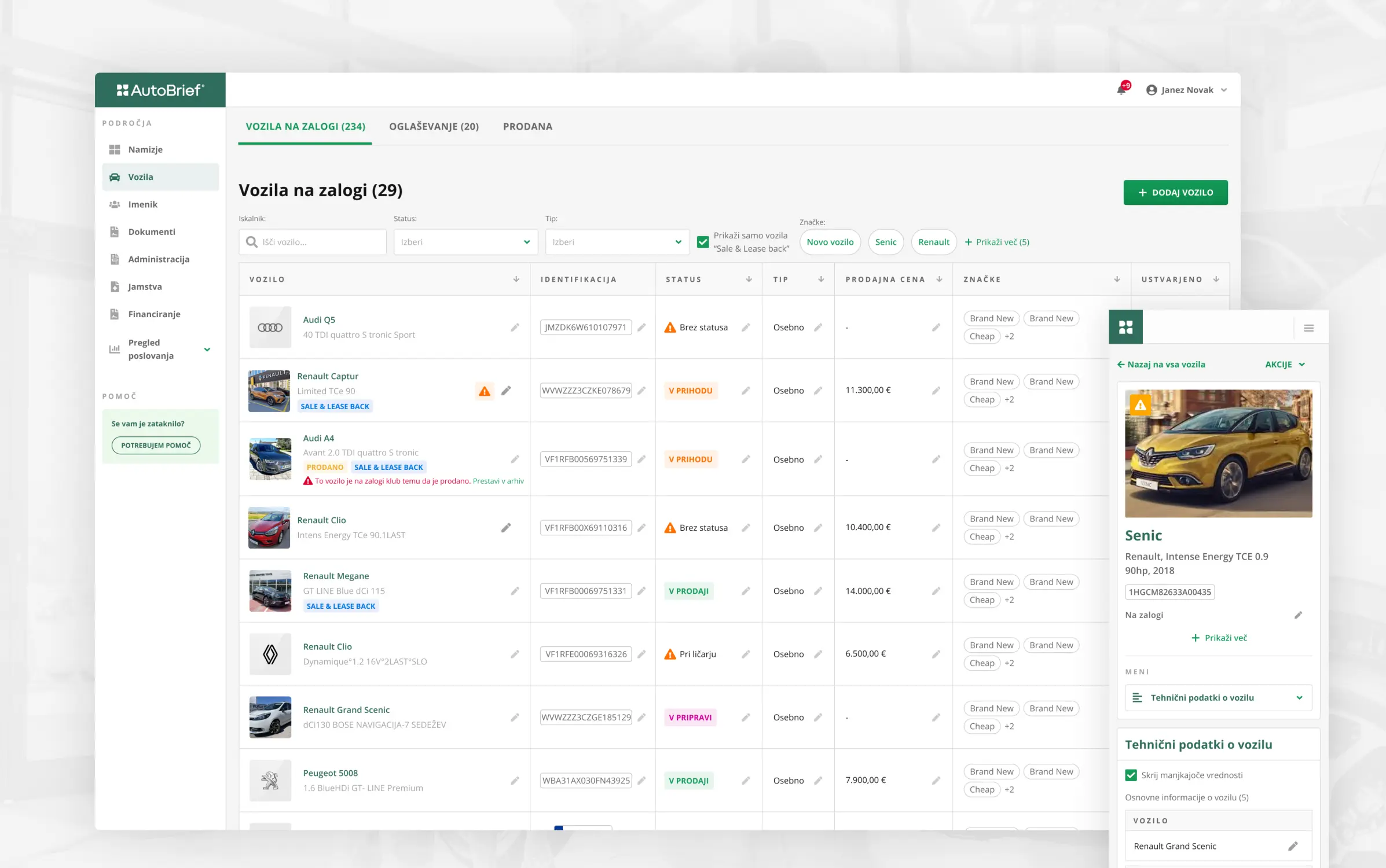Select the Novo vozilo tag filter
This screenshot has height=868, width=1386.
point(830,242)
